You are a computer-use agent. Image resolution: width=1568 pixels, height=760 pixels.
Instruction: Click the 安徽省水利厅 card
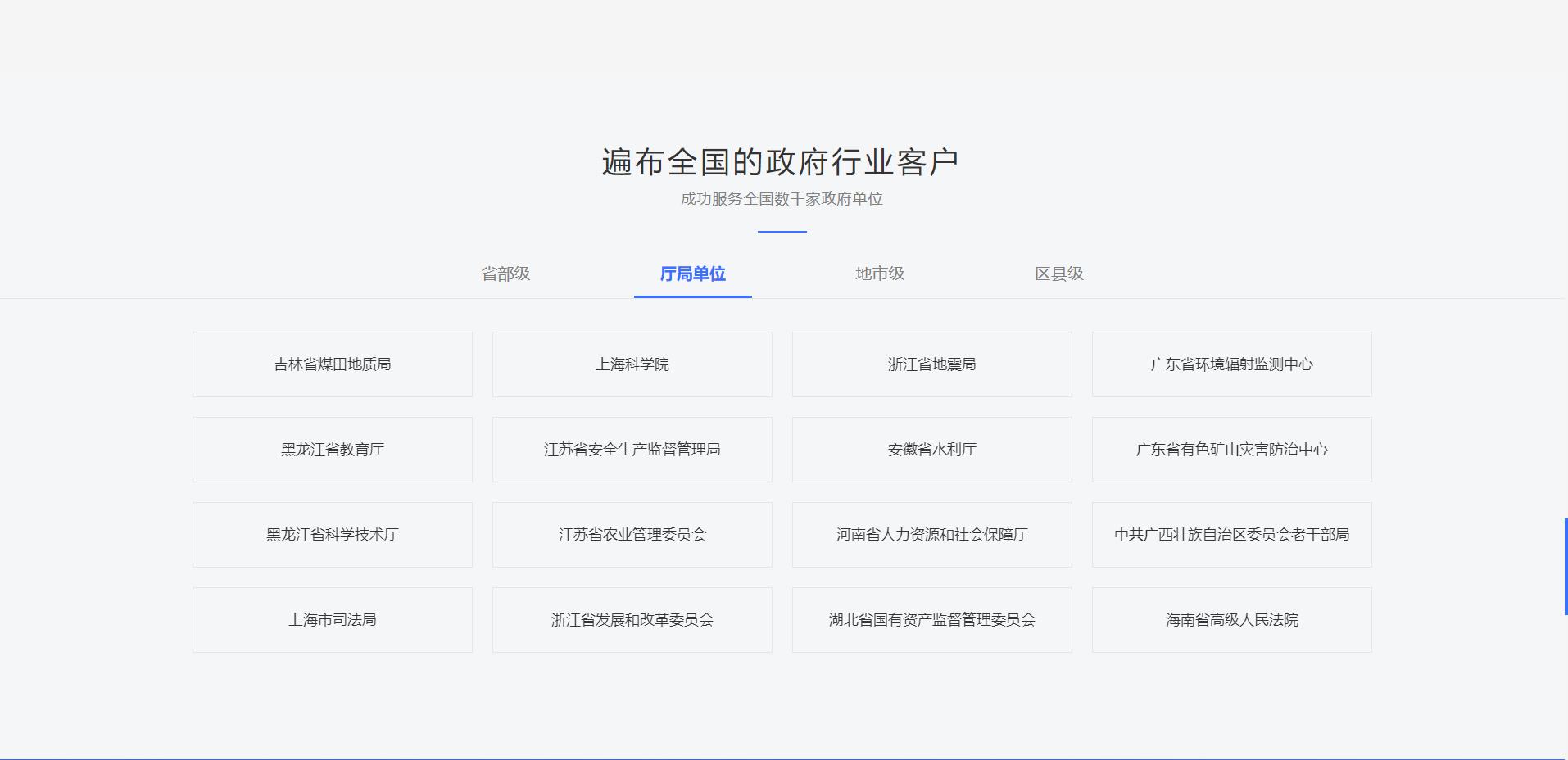pyautogui.click(x=932, y=450)
